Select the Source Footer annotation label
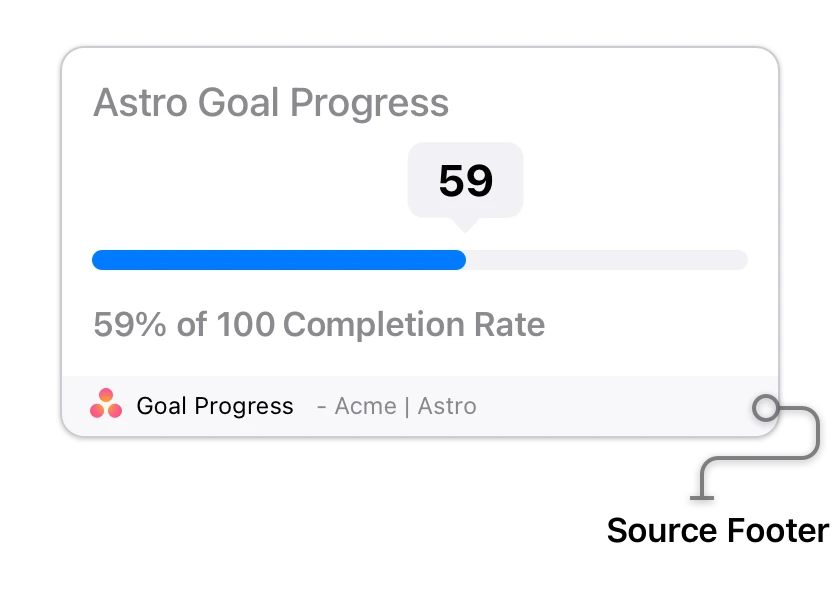The width and height of the screenshot is (840, 598). (x=718, y=531)
